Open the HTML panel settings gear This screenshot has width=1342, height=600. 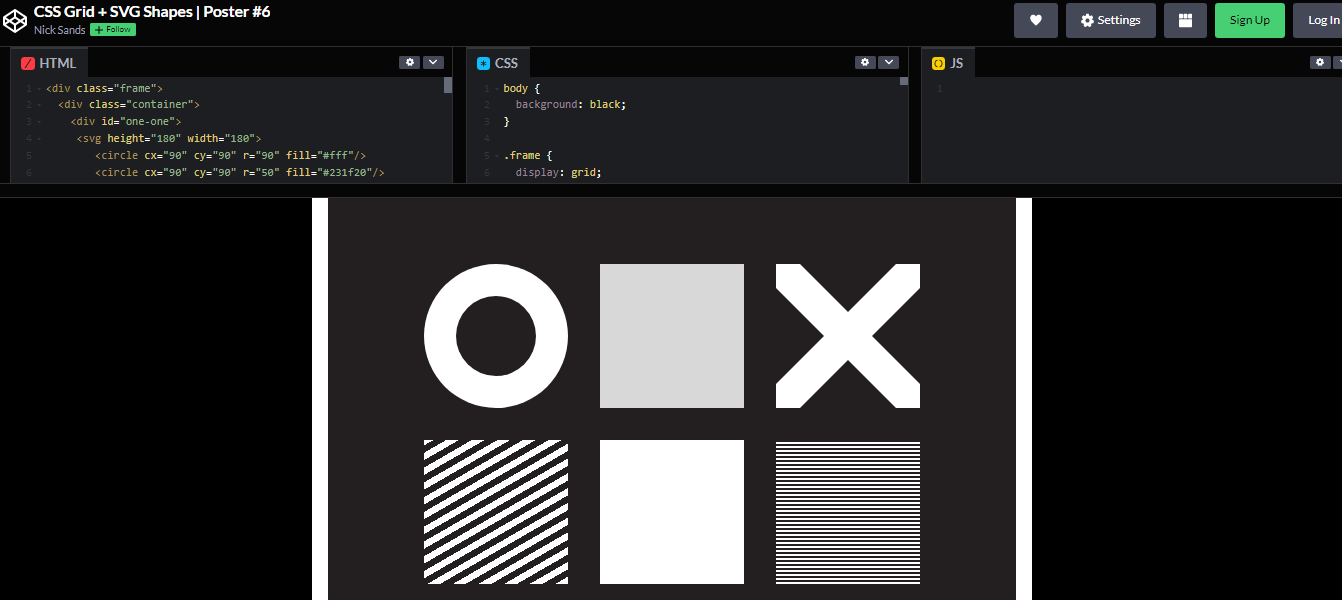pos(409,61)
